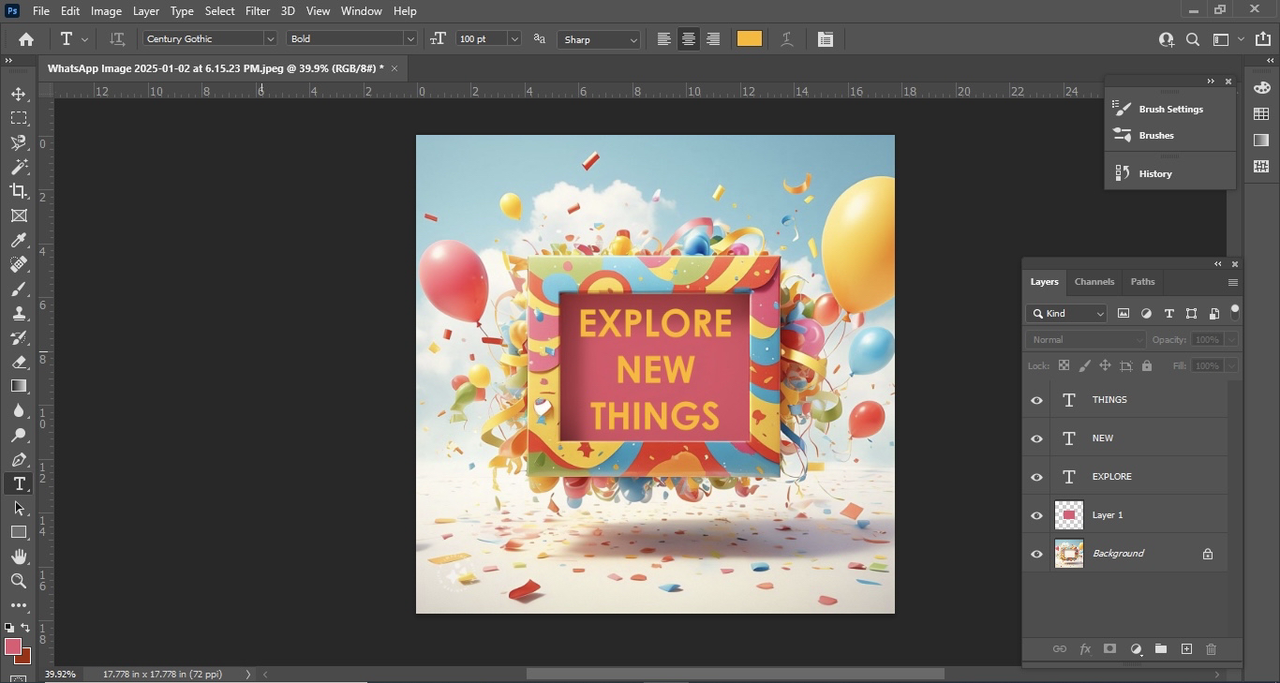1280x683 pixels.
Task: Open the 100 pt font size dropdown
Action: 514,39
